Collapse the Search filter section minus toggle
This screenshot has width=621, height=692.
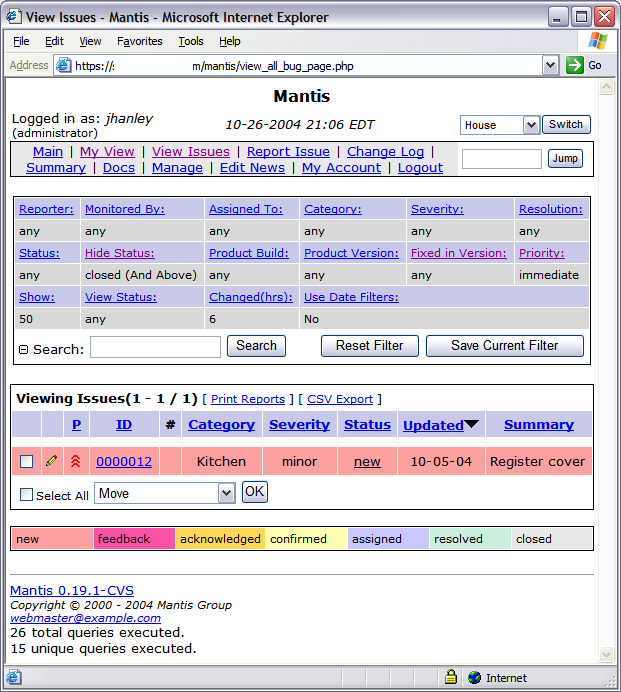point(23,350)
